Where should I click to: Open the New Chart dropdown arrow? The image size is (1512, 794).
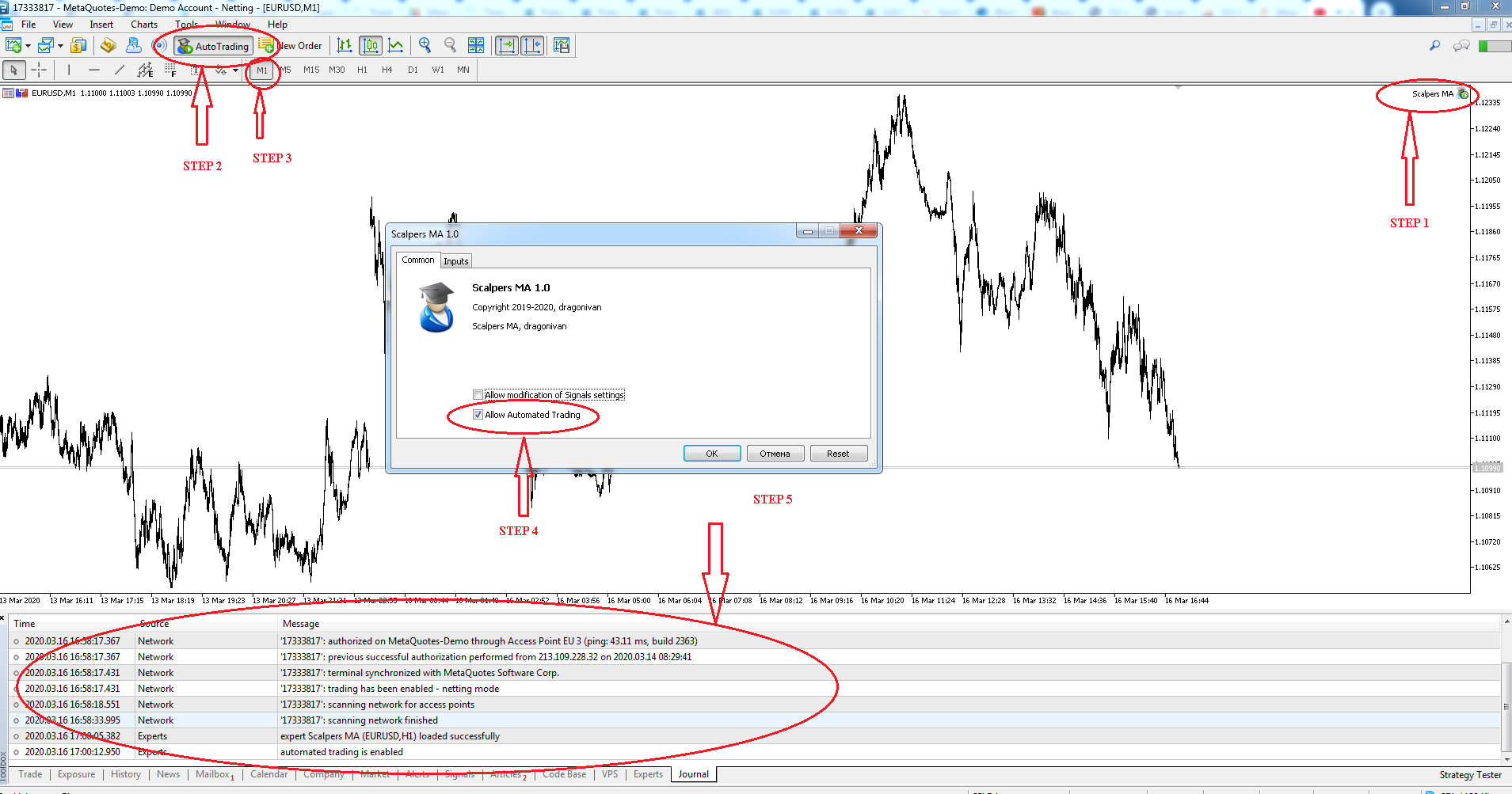[28, 46]
